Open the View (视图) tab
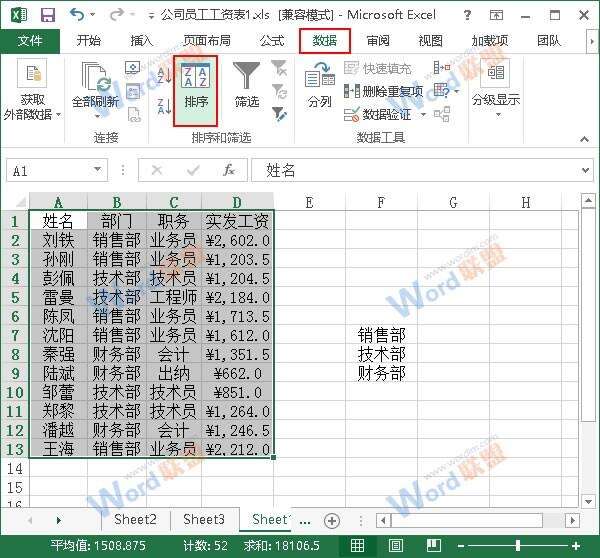Viewport: 600px width, 558px height. point(430,41)
